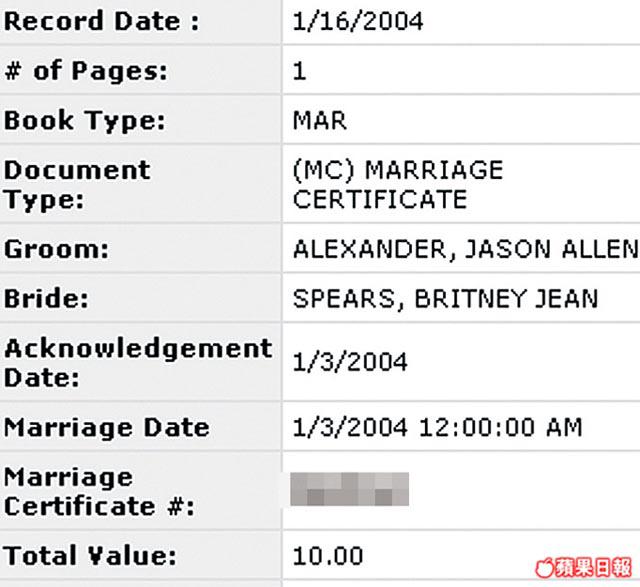Image resolution: width=640 pixels, height=587 pixels.
Task: Click the # of Pages label
Action: [86, 71]
